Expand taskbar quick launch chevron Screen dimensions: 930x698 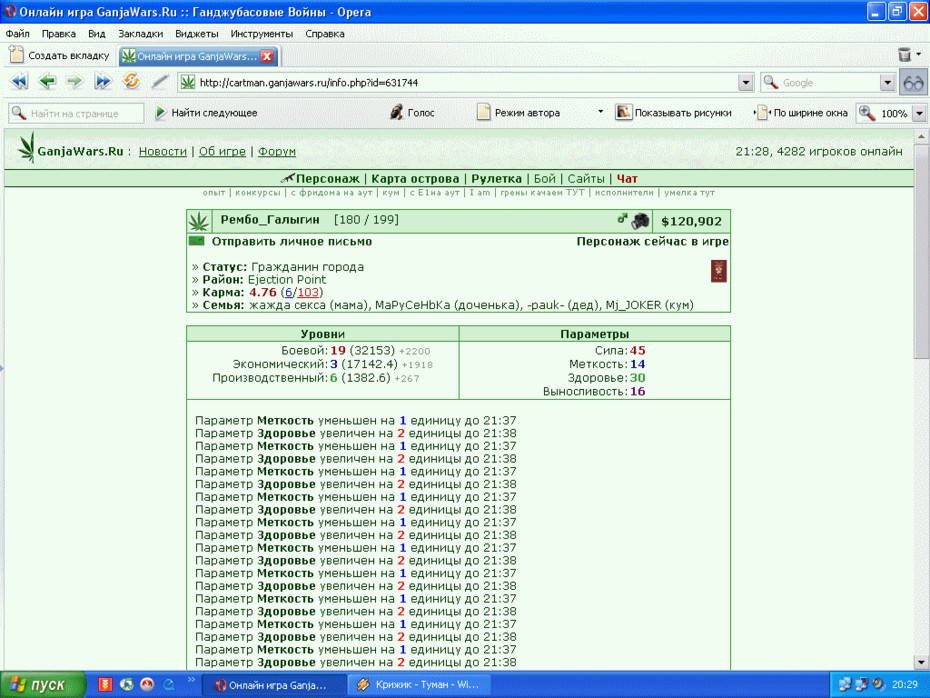click(x=191, y=680)
